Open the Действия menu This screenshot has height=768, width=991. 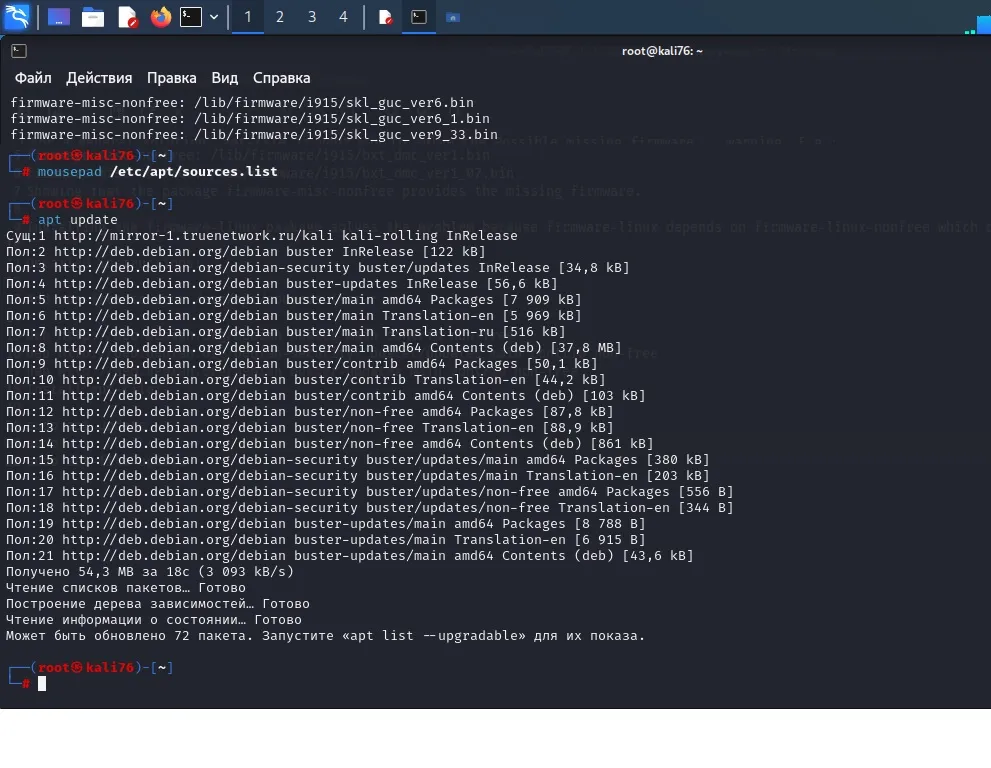[x=99, y=78]
